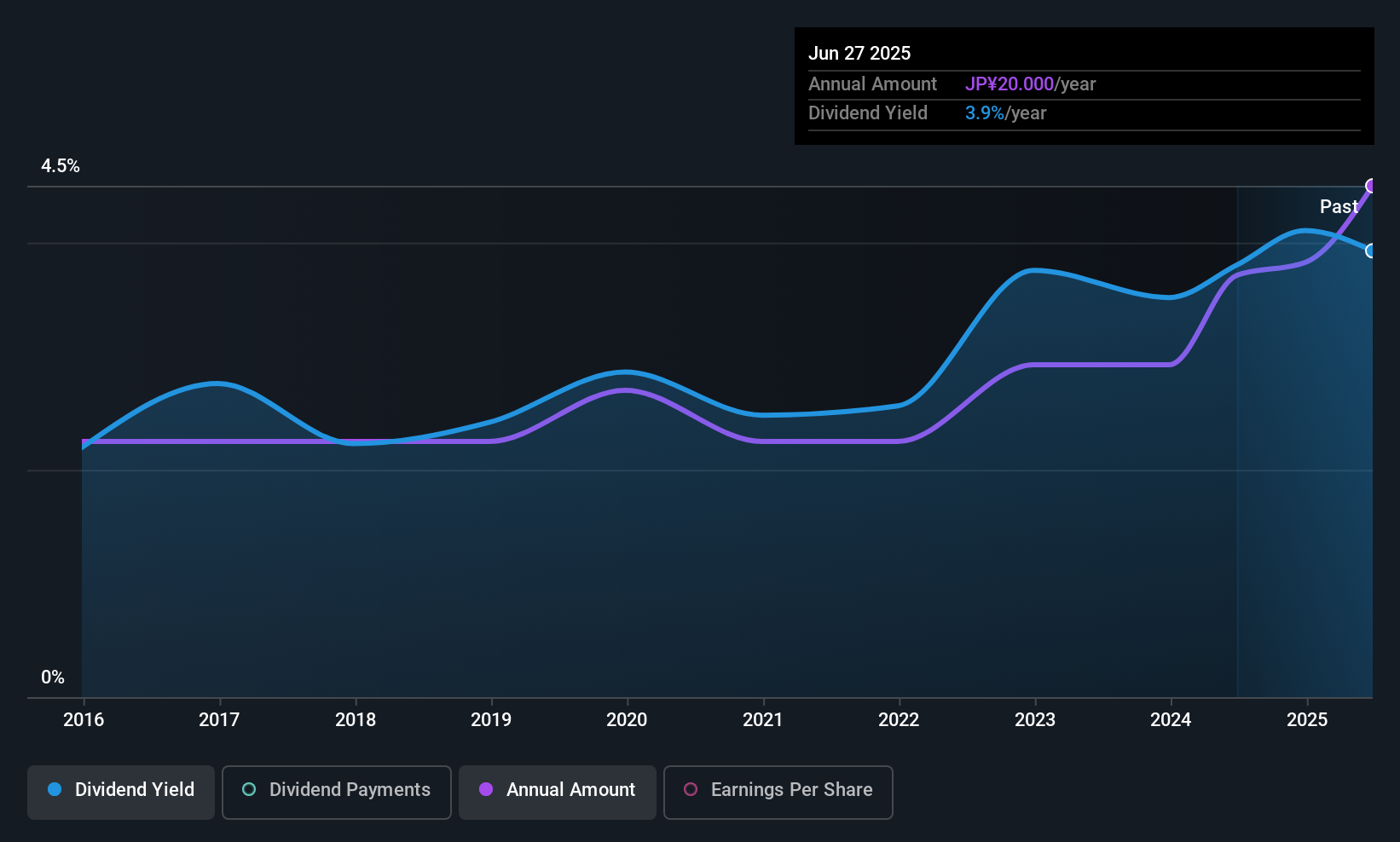Click the 2016 x-axis label
1400x842 pixels.
pyautogui.click(x=84, y=719)
